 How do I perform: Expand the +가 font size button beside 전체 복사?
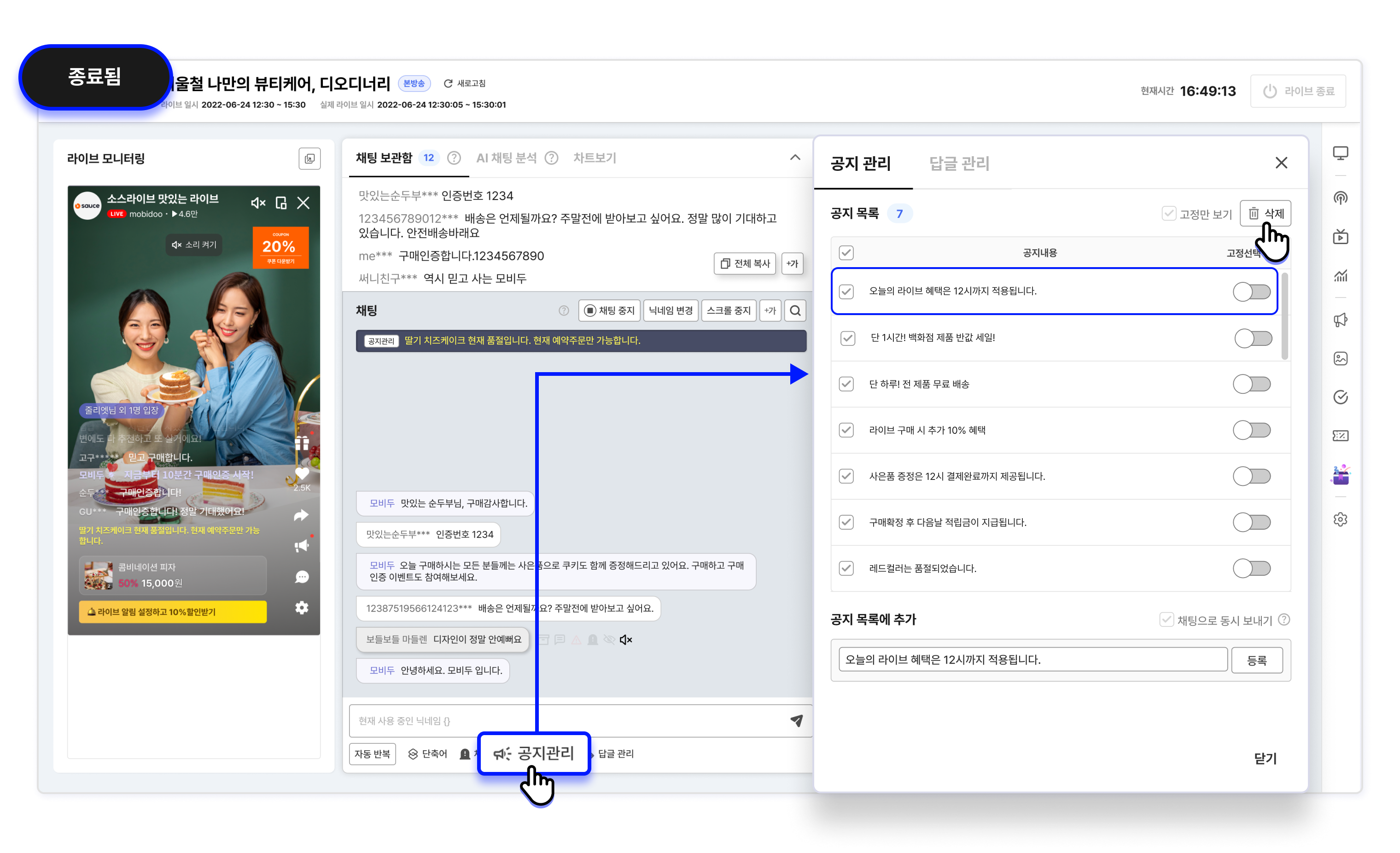pyautogui.click(x=792, y=264)
